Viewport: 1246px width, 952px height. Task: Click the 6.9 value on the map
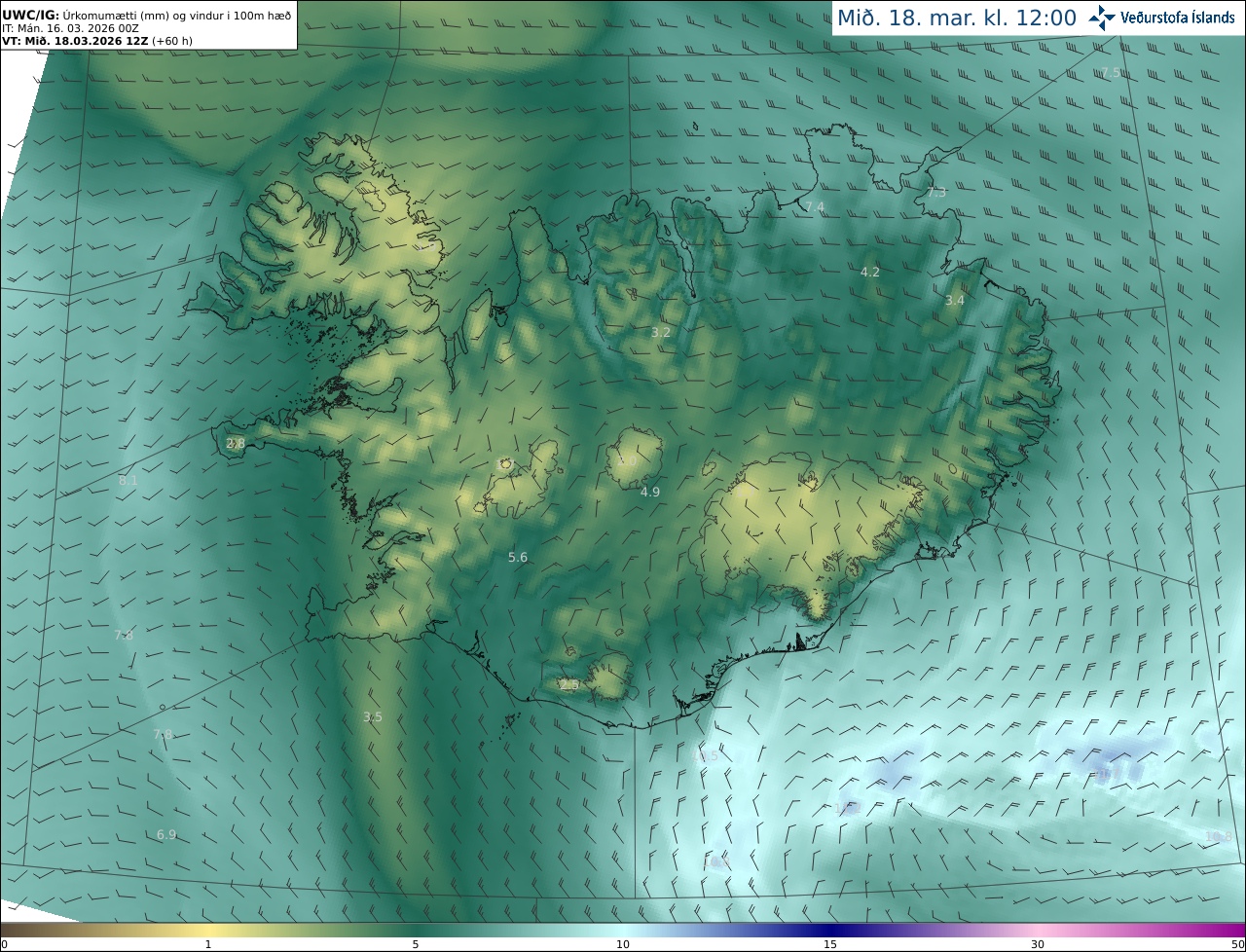pos(166,834)
